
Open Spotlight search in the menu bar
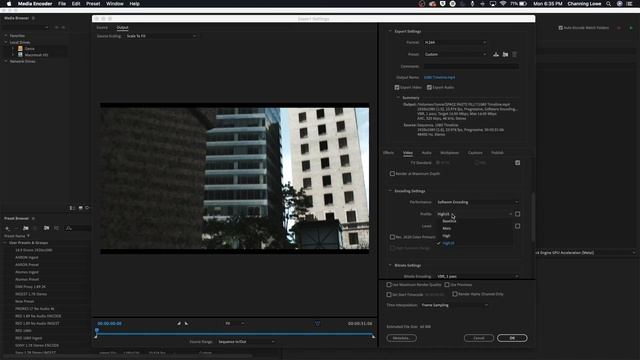[609, 4]
